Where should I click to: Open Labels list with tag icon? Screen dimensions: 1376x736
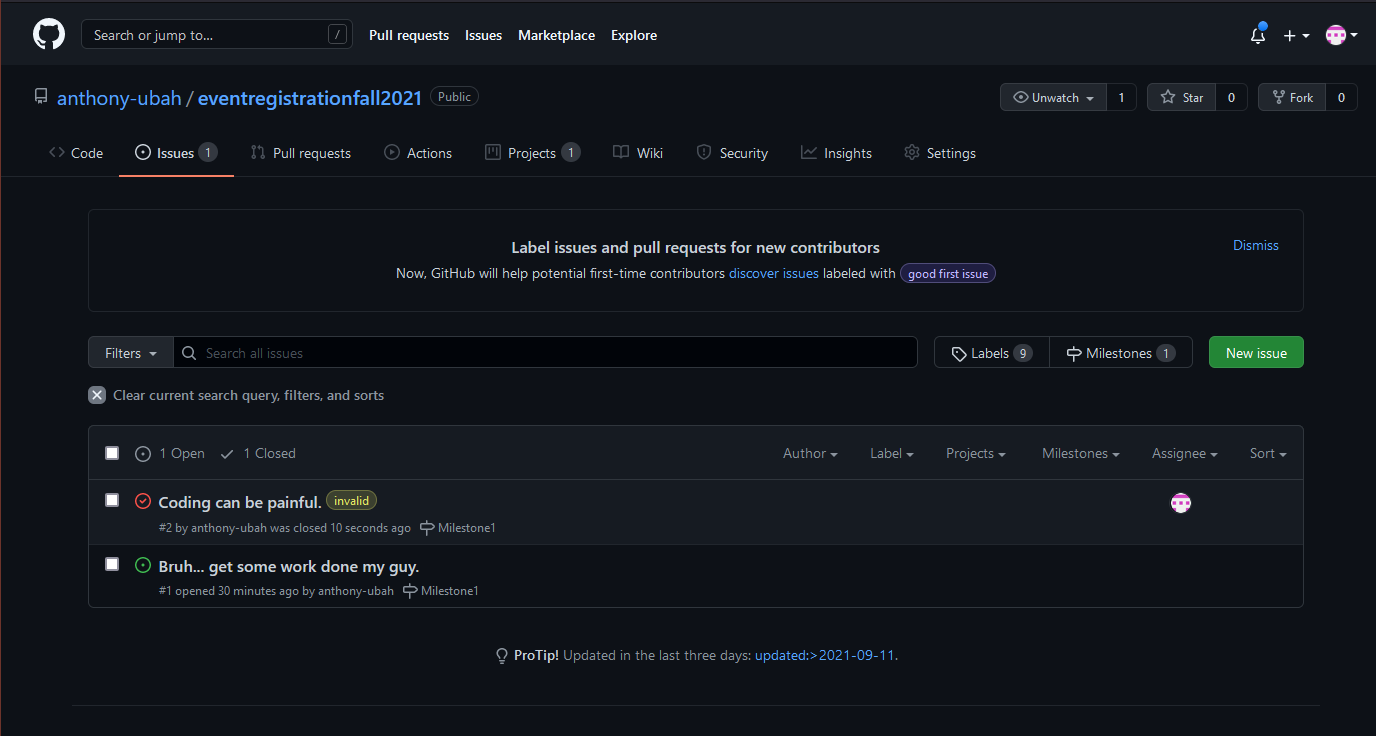pos(991,353)
